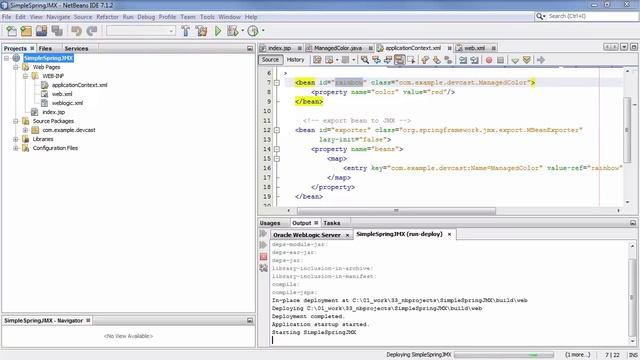Click the Stop Macro Recording icon
Viewport: 640px width, 360px height.
pos(500,60)
